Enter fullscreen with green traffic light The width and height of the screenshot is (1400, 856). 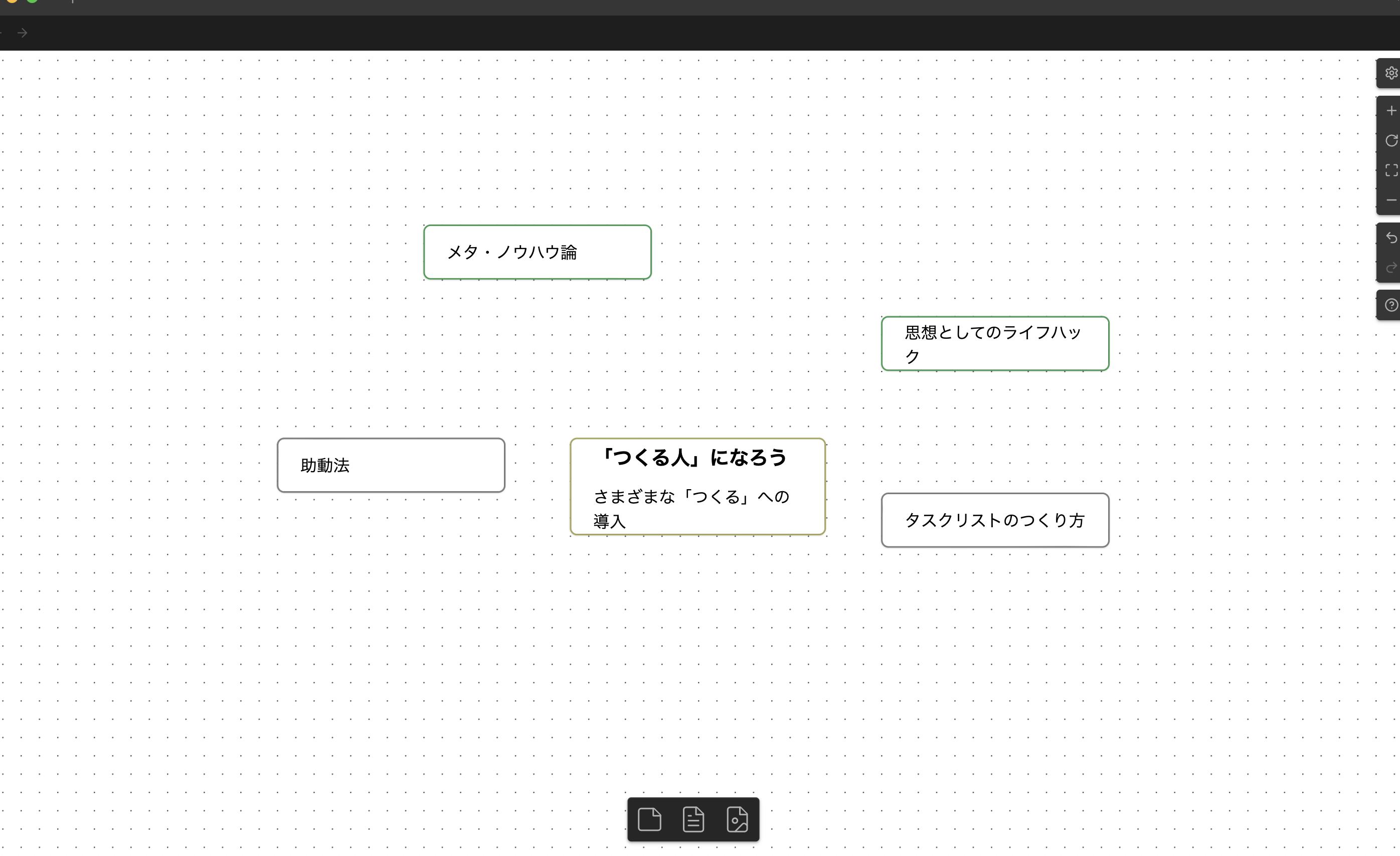pyautogui.click(x=33, y=2)
